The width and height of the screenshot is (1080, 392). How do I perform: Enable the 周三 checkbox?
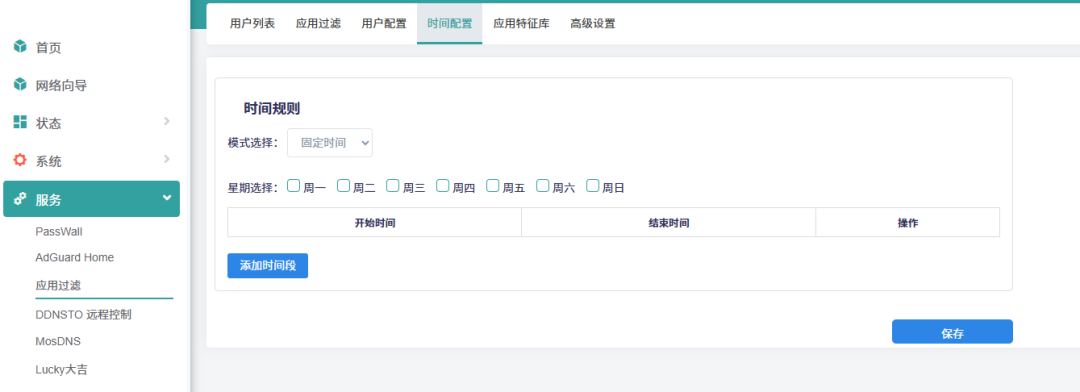point(393,185)
